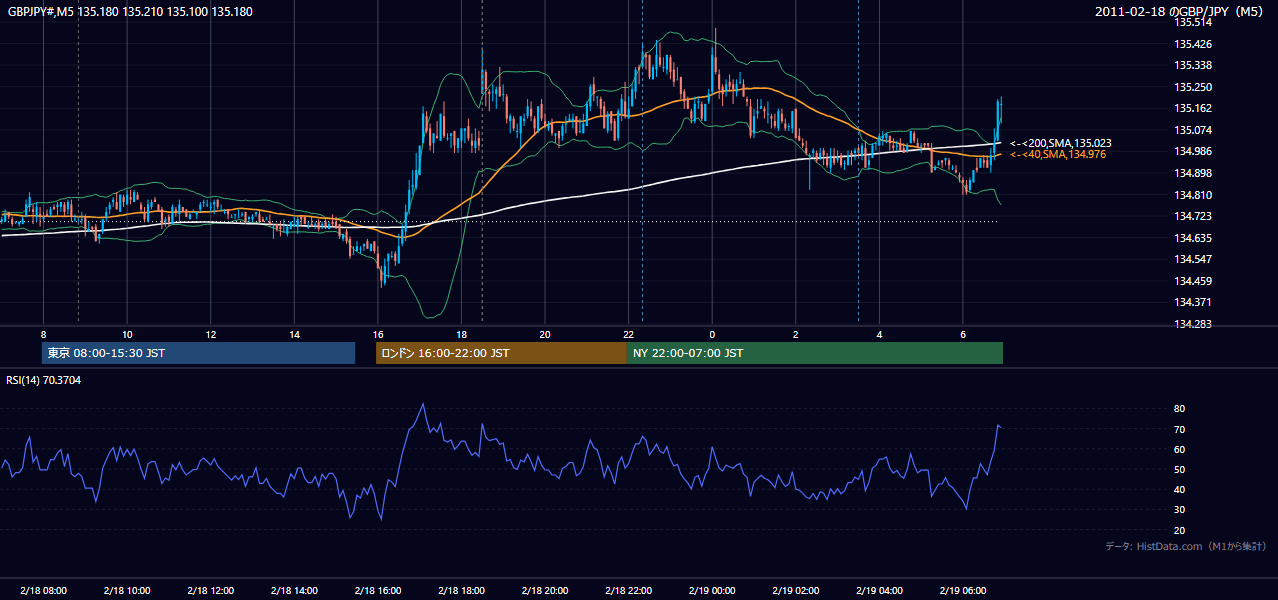Click the 2/18 08:00 bottom date label
The height and width of the screenshot is (600, 1278).
coord(43,591)
